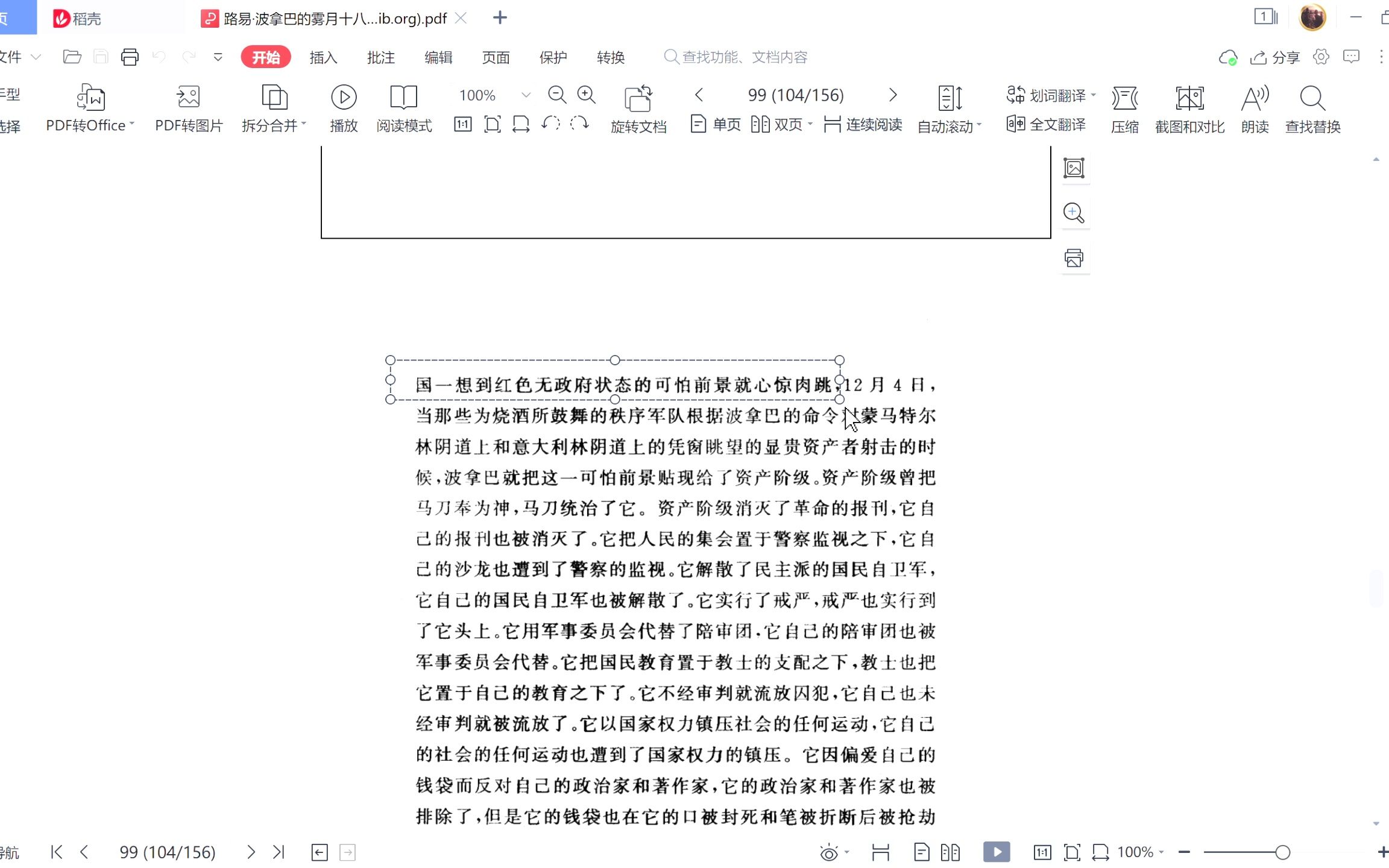
Task: Switch to the 转换 tab
Action: [611, 57]
